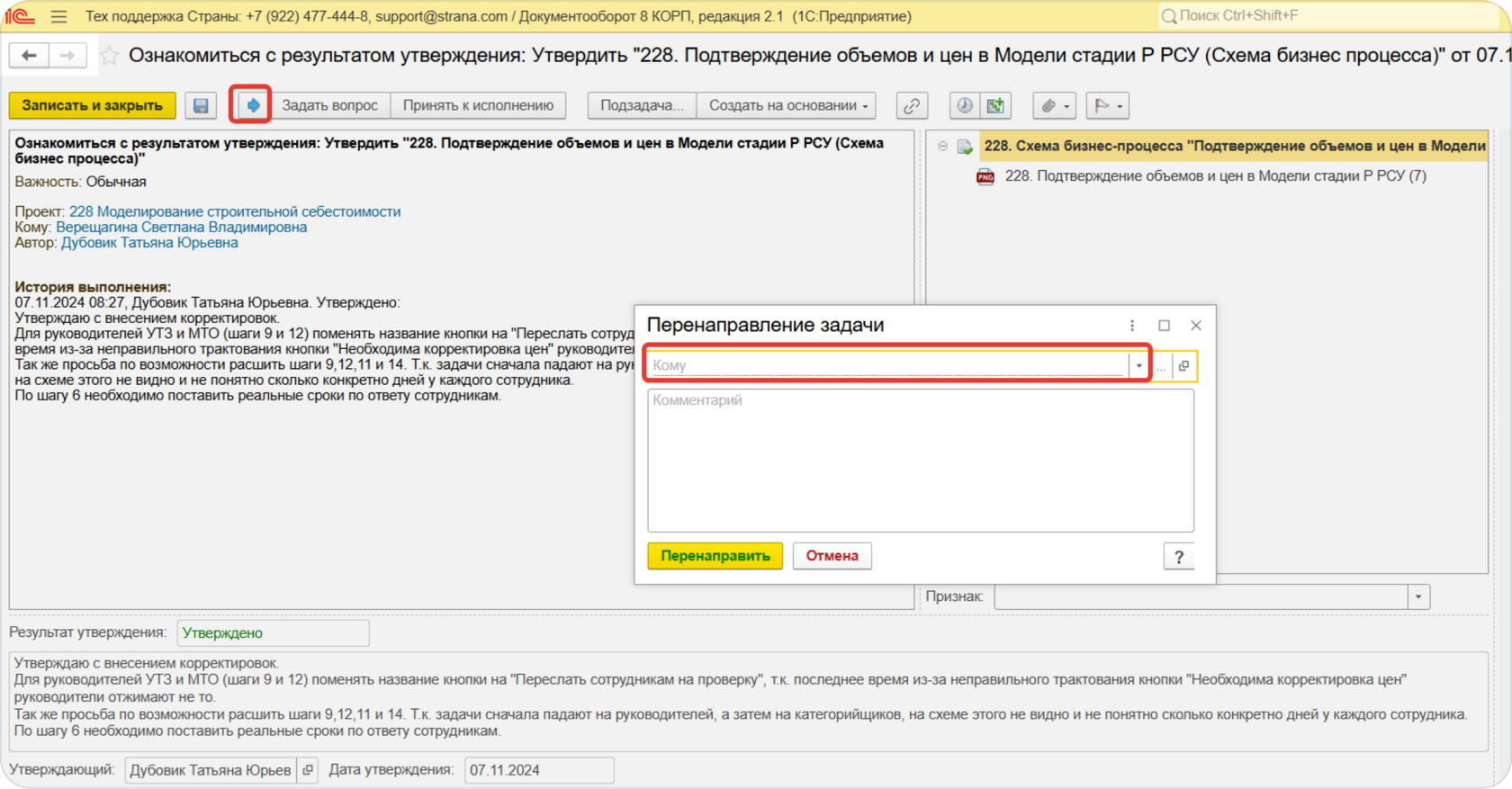Open the dialog's three-dot more menu
This screenshot has height=789, width=1512.
pyautogui.click(x=1132, y=326)
